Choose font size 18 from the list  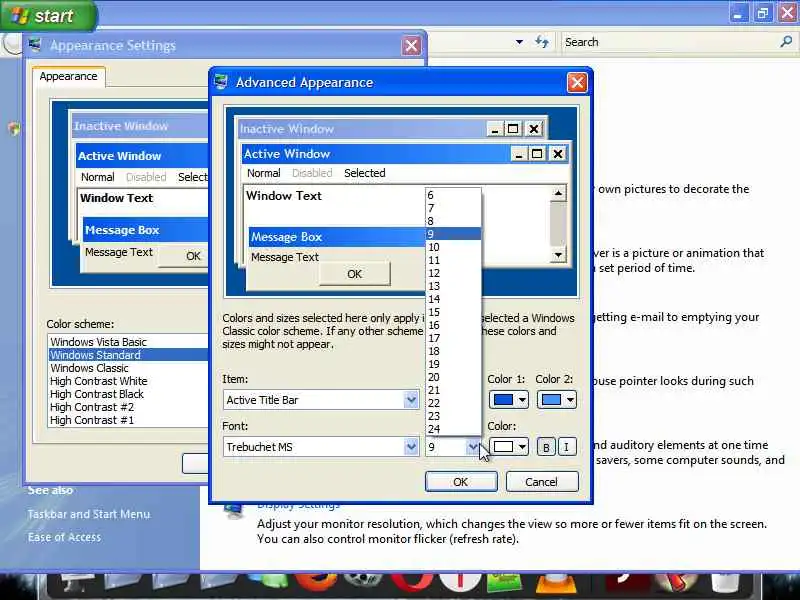point(453,351)
